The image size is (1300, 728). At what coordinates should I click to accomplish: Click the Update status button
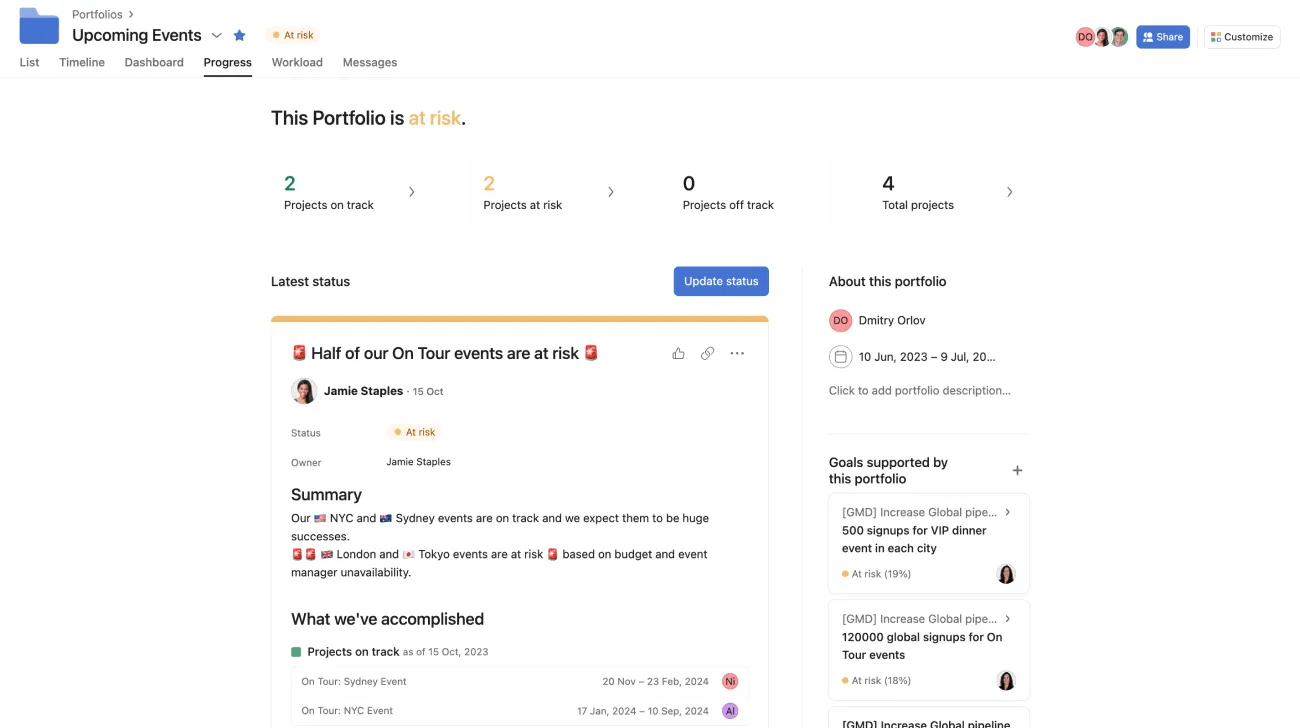(x=721, y=281)
